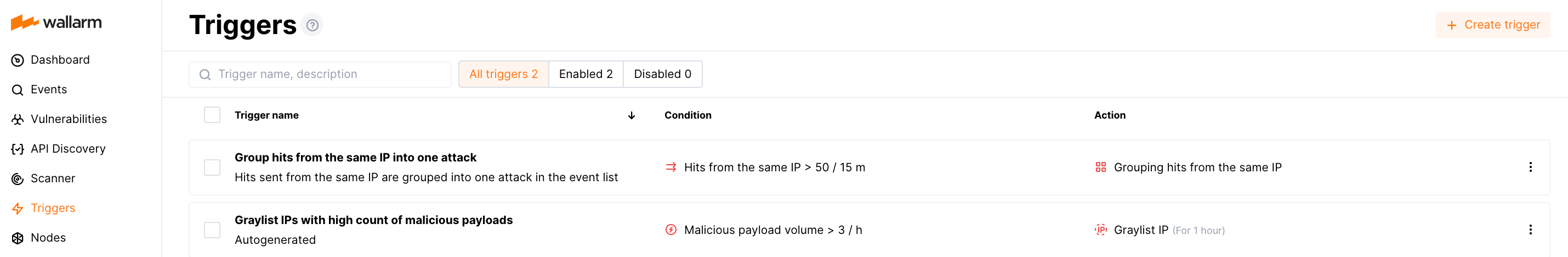This screenshot has height=257, width=1568.
Task: Switch to the Disabled 0 tab
Action: pyautogui.click(x=662, y=74)
